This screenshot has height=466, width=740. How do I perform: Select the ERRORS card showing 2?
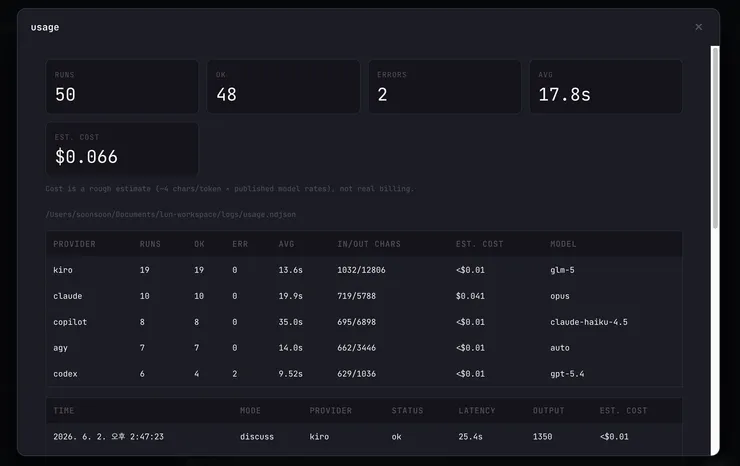(445, 86)
